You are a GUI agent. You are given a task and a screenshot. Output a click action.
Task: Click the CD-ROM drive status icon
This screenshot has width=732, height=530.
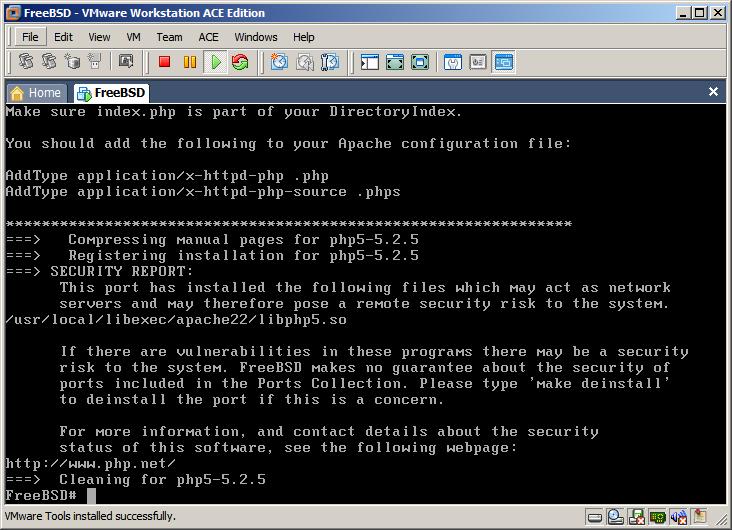pyautogui.click(x=615, y=516)
